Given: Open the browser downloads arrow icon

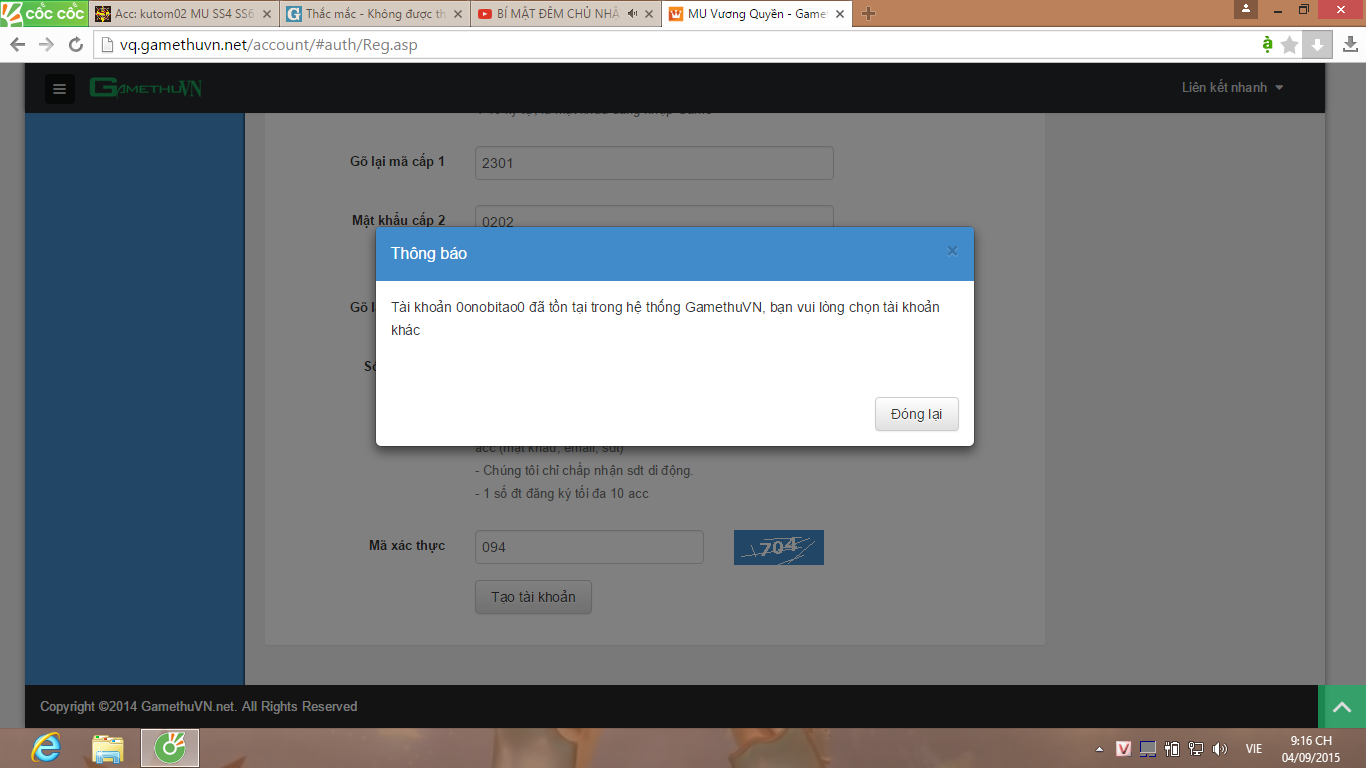Looking at the screenshot, I should (1317, 45).
